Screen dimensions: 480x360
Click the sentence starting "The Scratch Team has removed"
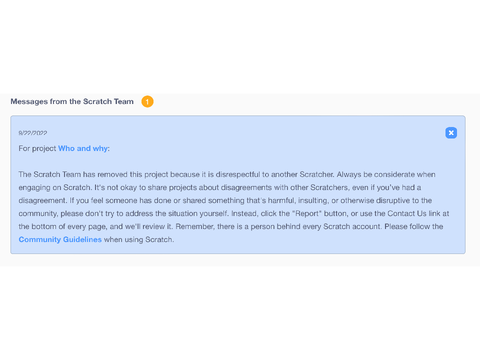click(x=176, y=174)
